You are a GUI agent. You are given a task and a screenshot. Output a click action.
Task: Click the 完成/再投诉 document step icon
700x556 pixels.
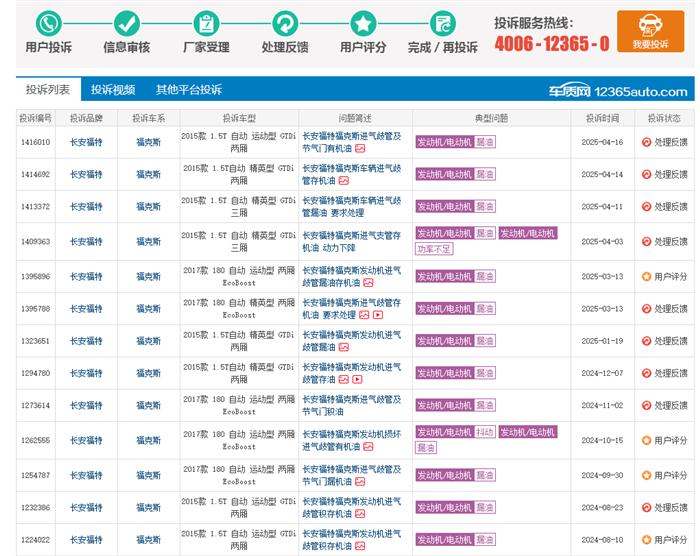pyautogui.click(x=442, y=24)
